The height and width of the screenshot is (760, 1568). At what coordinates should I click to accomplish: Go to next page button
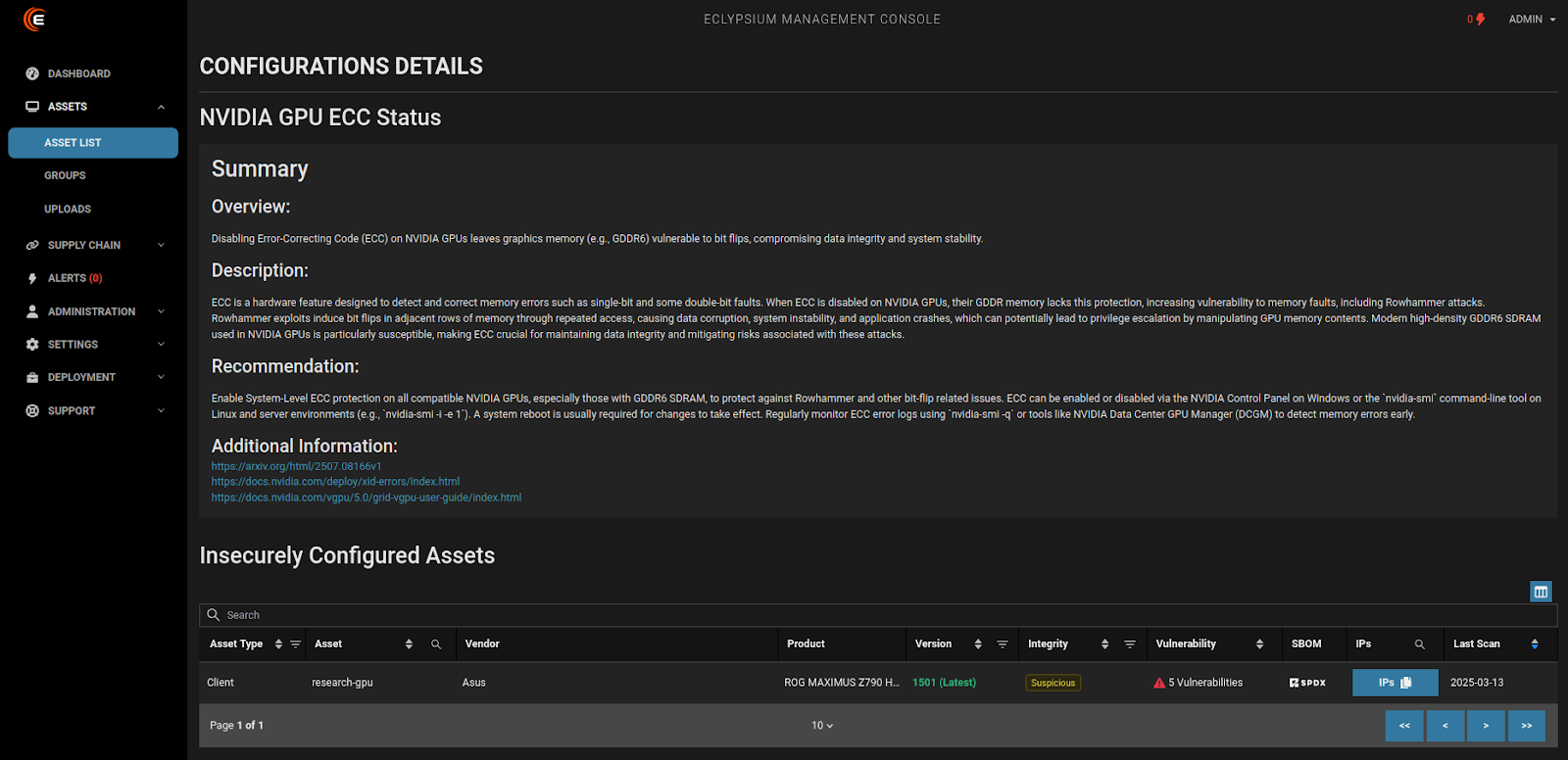point(1486,726)
